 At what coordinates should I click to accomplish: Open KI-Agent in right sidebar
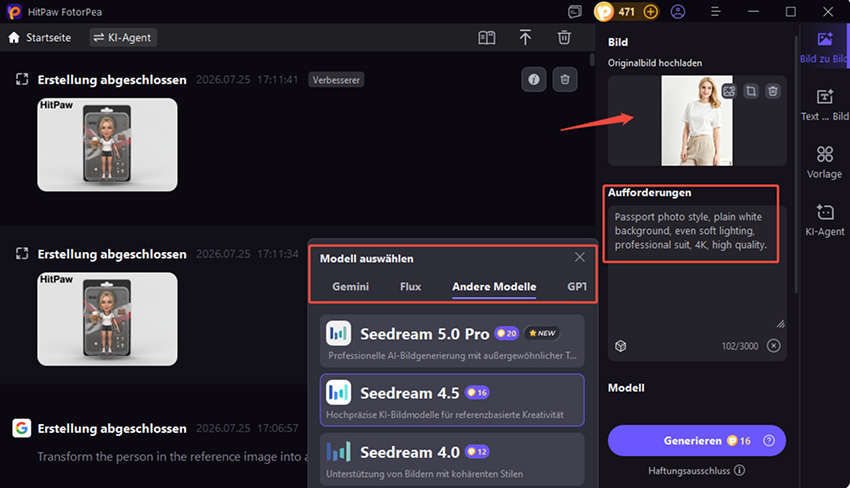click(825, 220)
